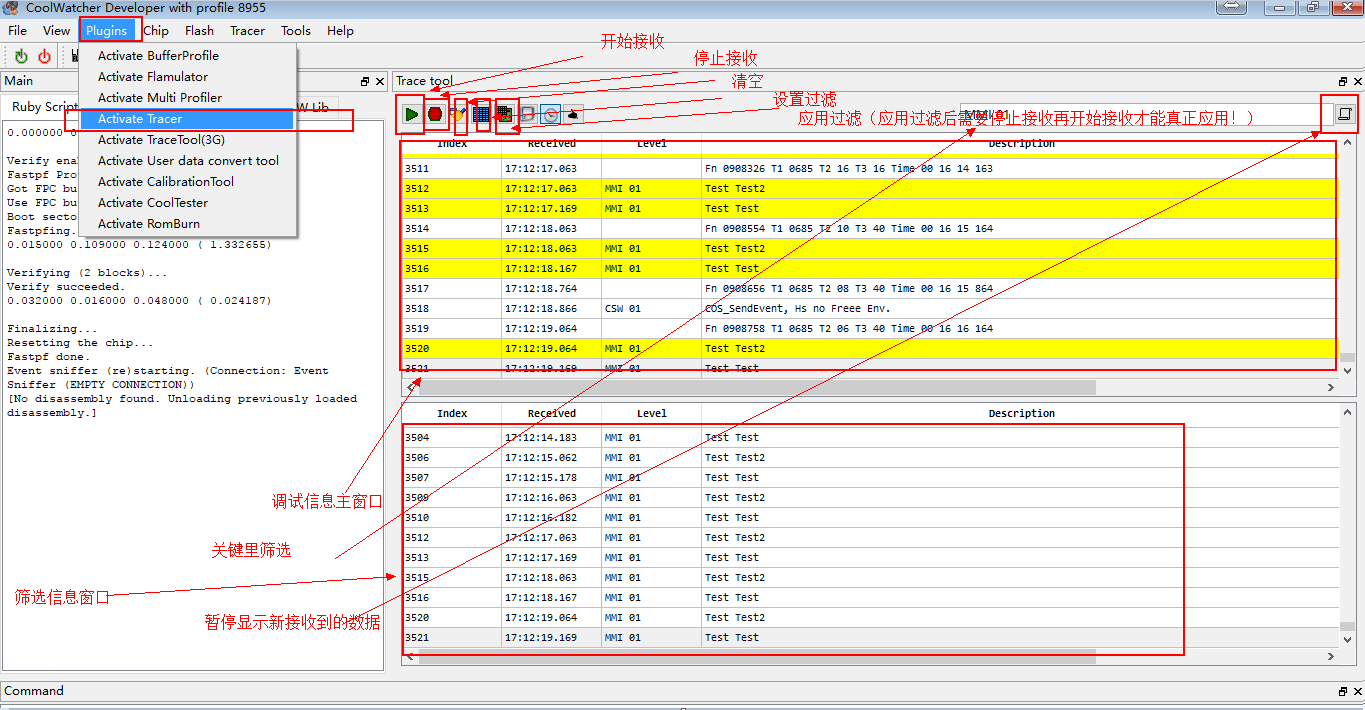The height and width of the screenshot is (710, 1365).
Task: Click Received column header in upper trace table
Action: pos(552,144)
